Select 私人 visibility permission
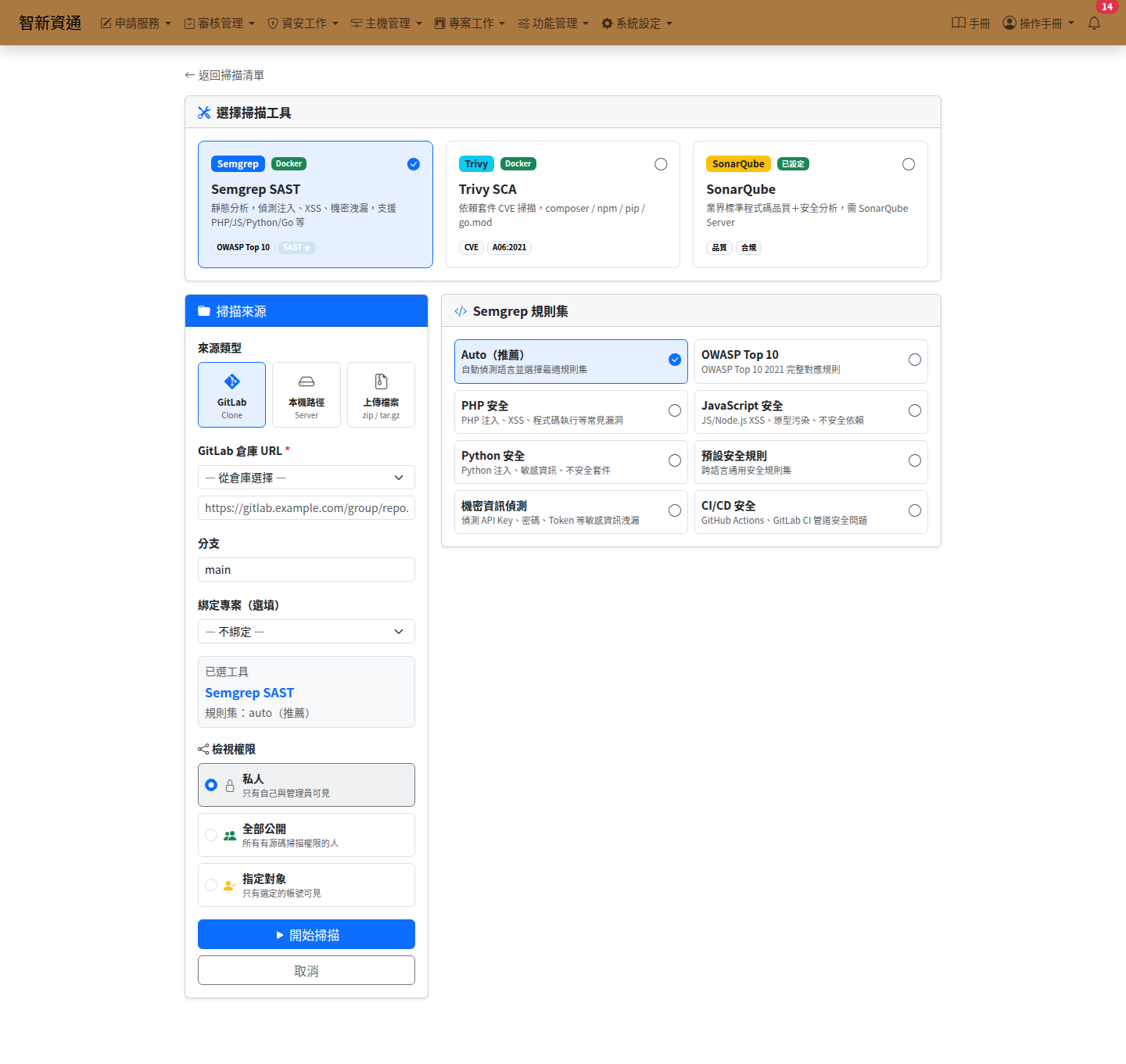 (307, 785)
